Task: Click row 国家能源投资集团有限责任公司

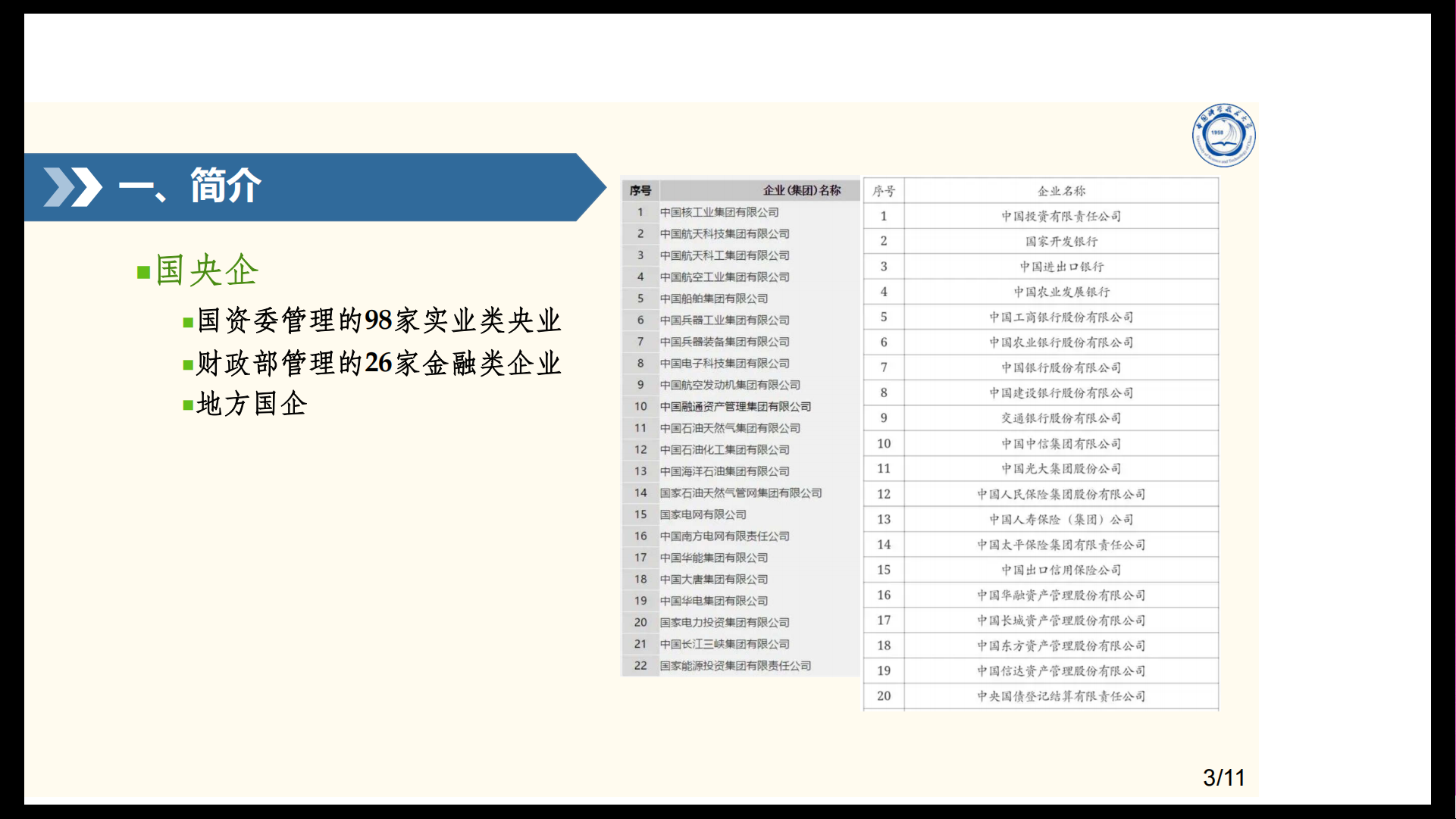Action: 734,666
